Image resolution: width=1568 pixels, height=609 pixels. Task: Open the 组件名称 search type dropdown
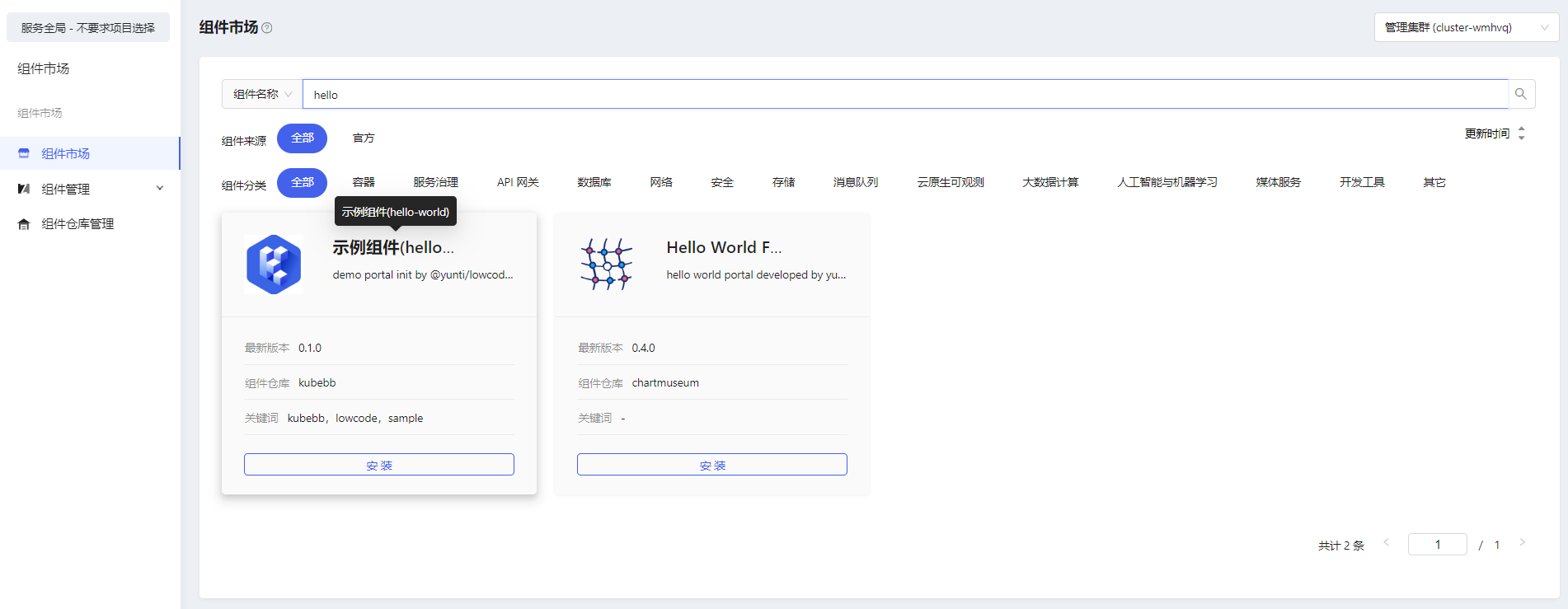[262, 94]
